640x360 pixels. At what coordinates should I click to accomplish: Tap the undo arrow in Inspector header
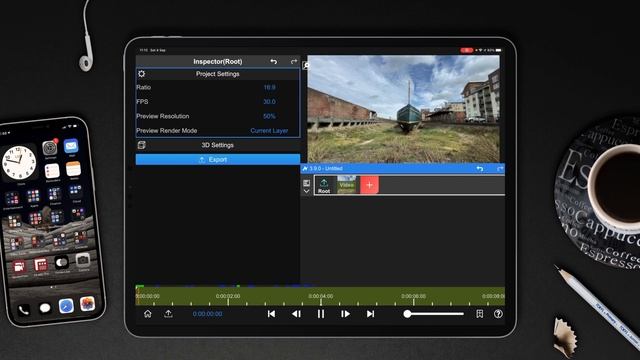point(273,62)
